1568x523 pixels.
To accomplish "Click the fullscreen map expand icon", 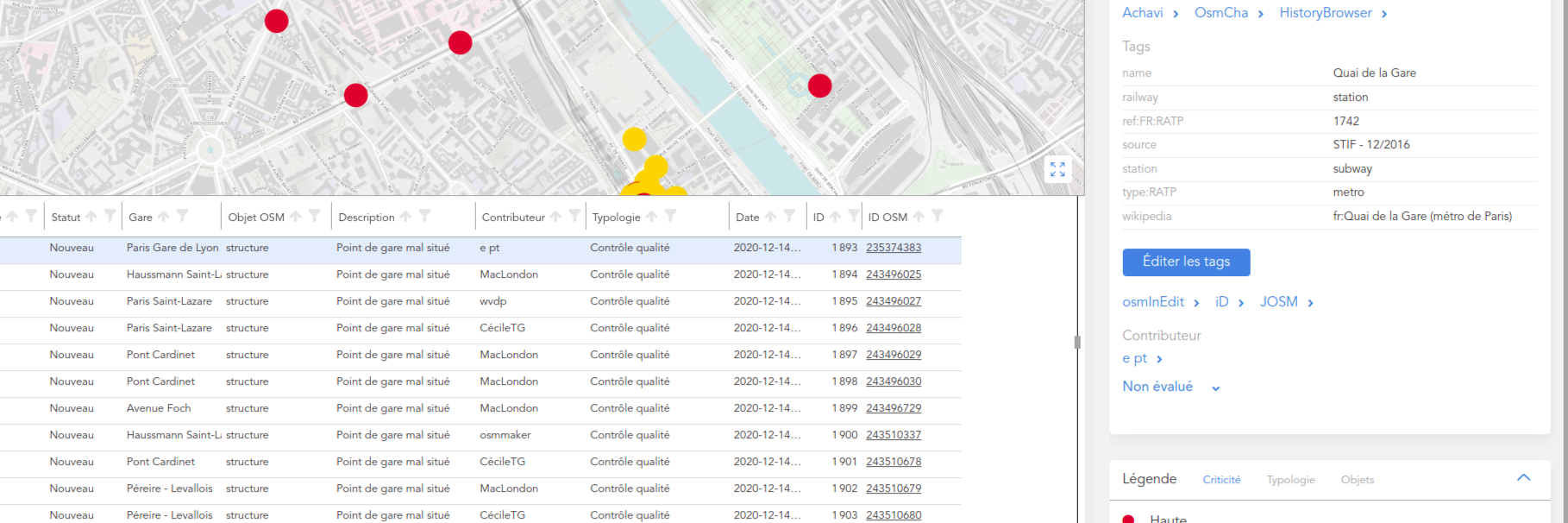I will tap(1057, 169).
